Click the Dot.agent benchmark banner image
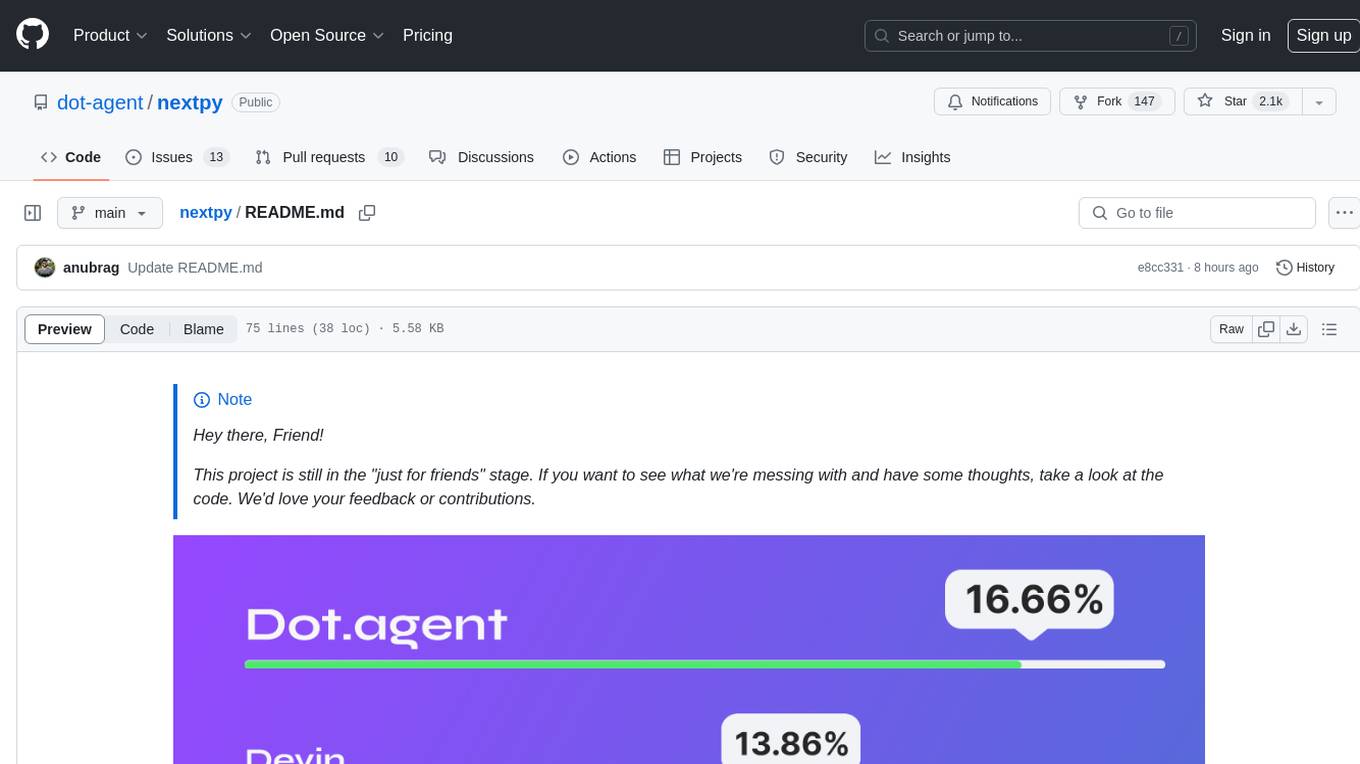Image resolution: width=1360 pixels, height=764 pixels. [689, 650]
